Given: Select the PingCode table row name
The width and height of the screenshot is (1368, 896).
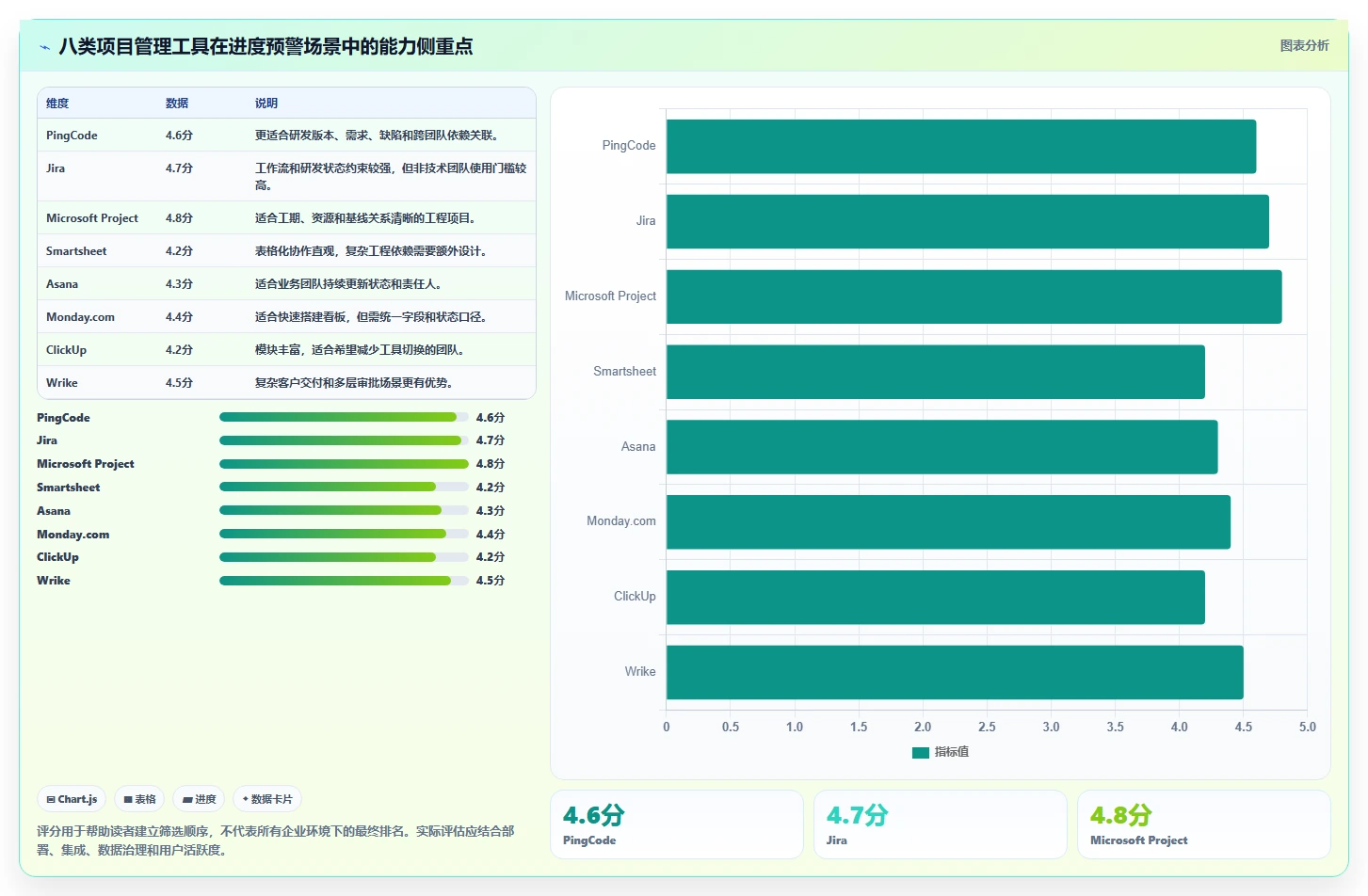Looking at the screenshot, I should pyautogui.click(x=72, y=136).
